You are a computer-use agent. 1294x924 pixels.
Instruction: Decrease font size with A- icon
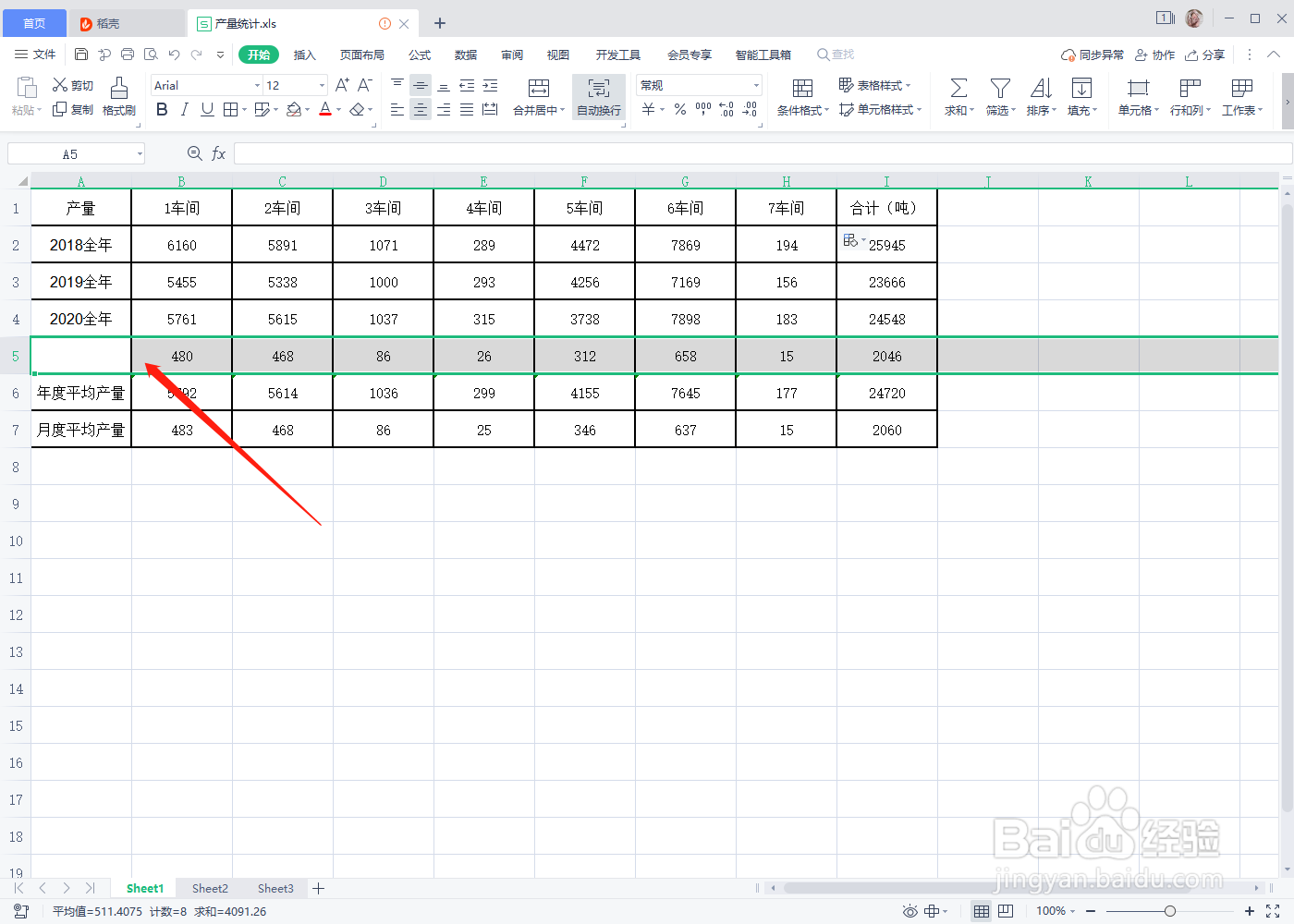tap(365, 85)
